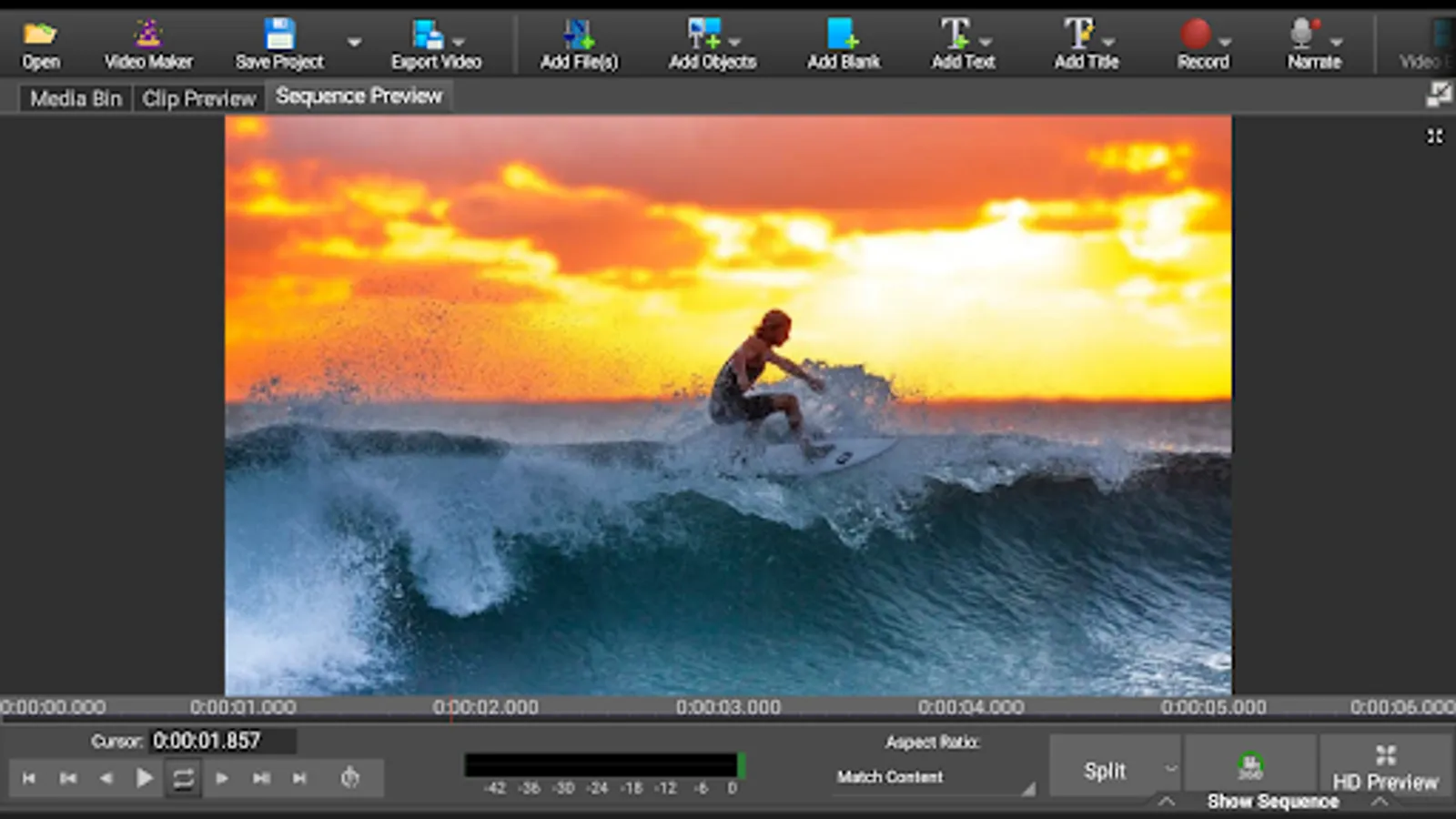1456x819 pixels.
Task: Launch the Video Maker wizard
Action: [147, 36]
